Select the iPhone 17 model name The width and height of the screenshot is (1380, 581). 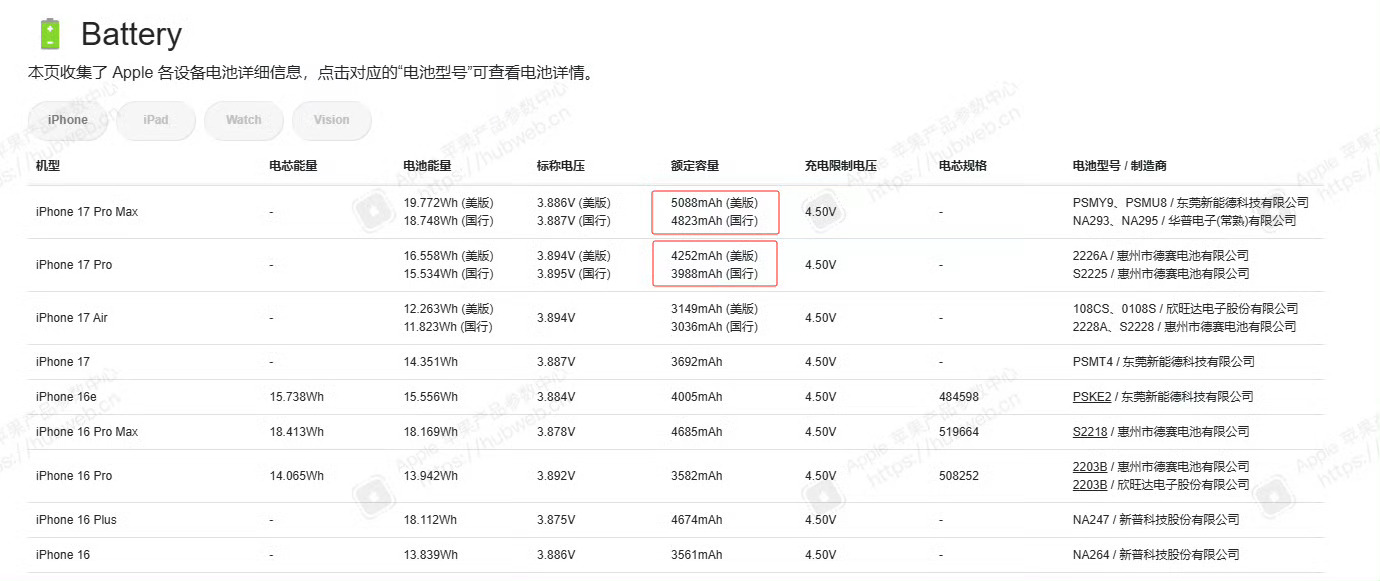[x=62, y=362]
